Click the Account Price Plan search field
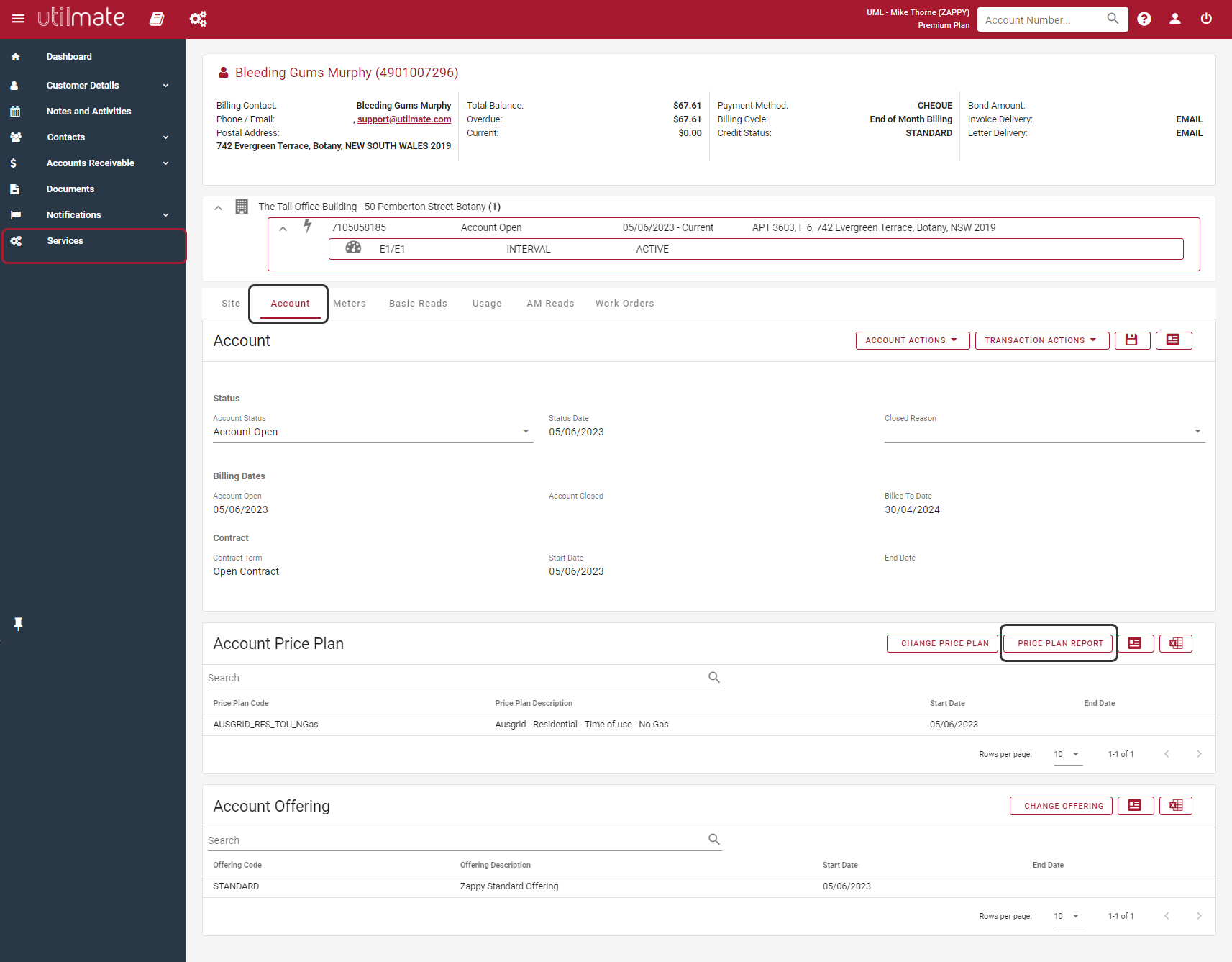This screenshot has width=1232, height=962. [465, 678]
